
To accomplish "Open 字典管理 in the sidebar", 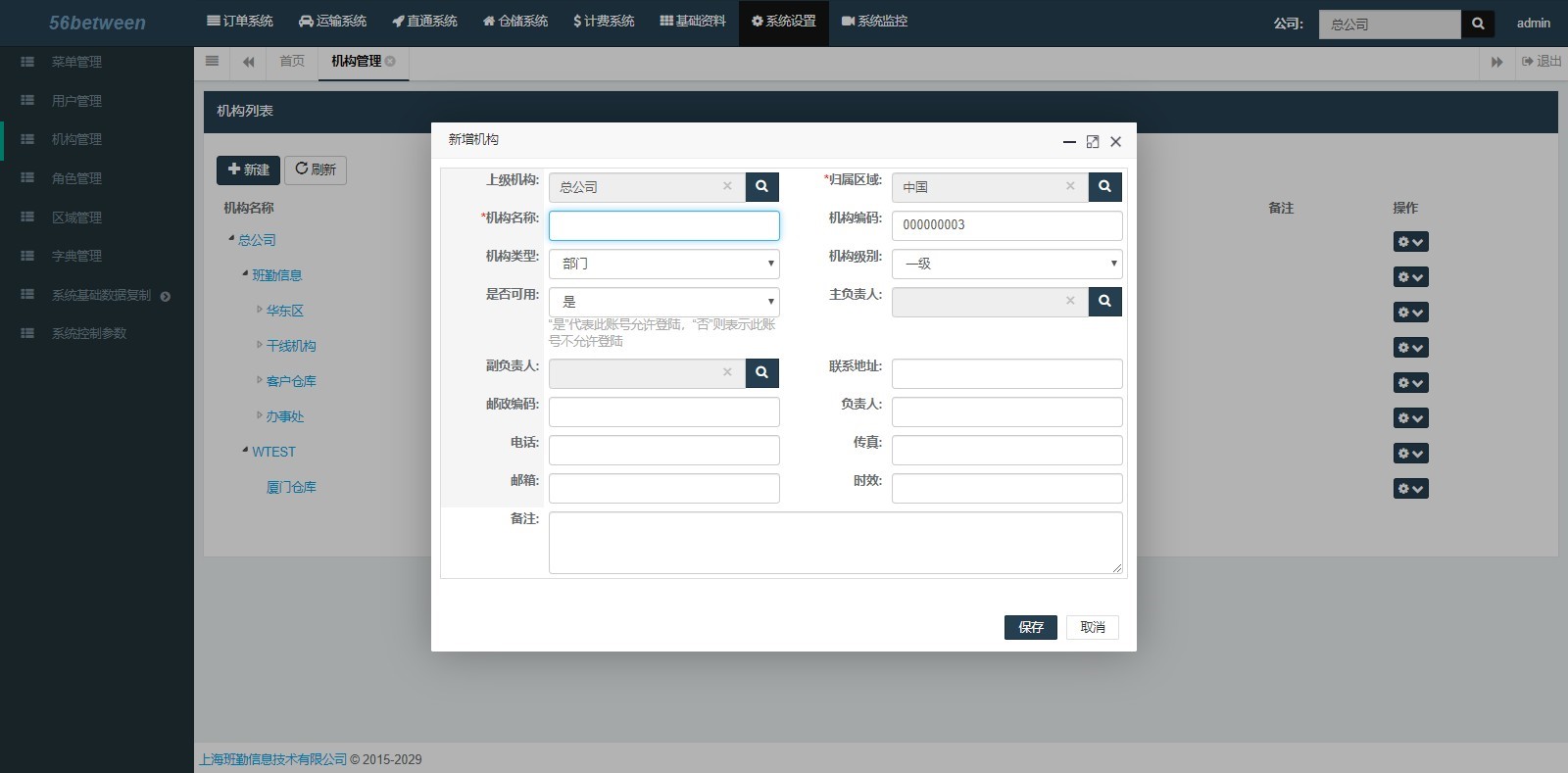I will tap(76, 256).
